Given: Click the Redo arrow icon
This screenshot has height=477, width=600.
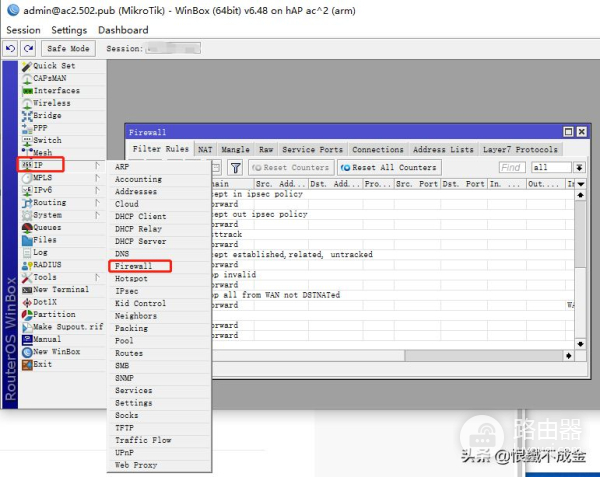Looking at the screenshot, I should point(28,48).
